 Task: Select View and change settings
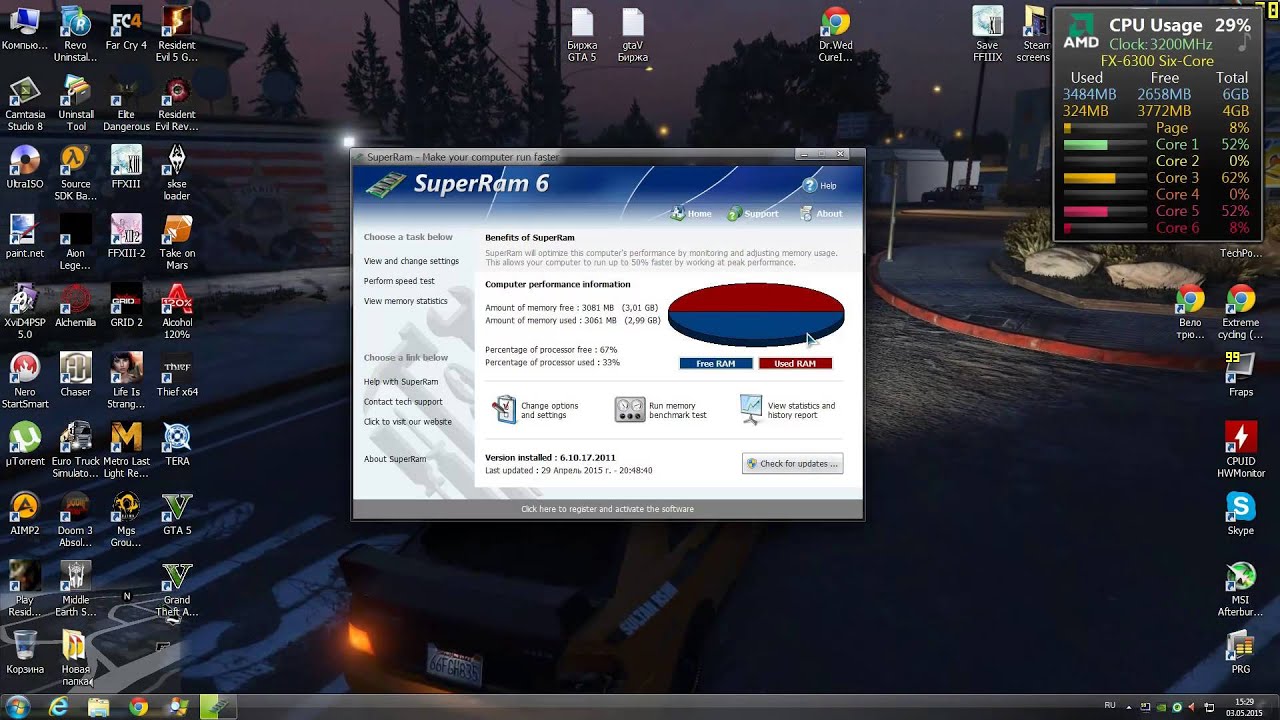pos(411,261)
